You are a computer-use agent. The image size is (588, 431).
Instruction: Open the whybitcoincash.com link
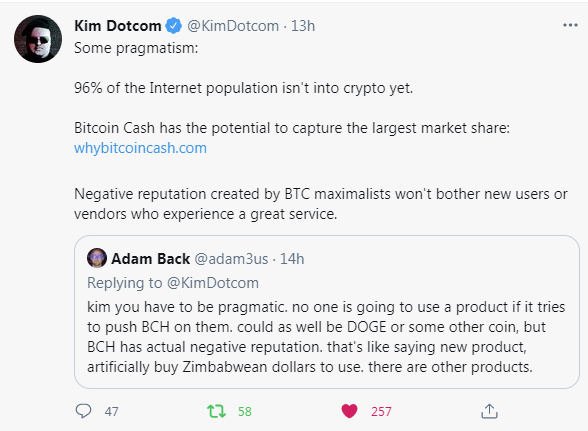pyautogui.click(x=140, y=148)
